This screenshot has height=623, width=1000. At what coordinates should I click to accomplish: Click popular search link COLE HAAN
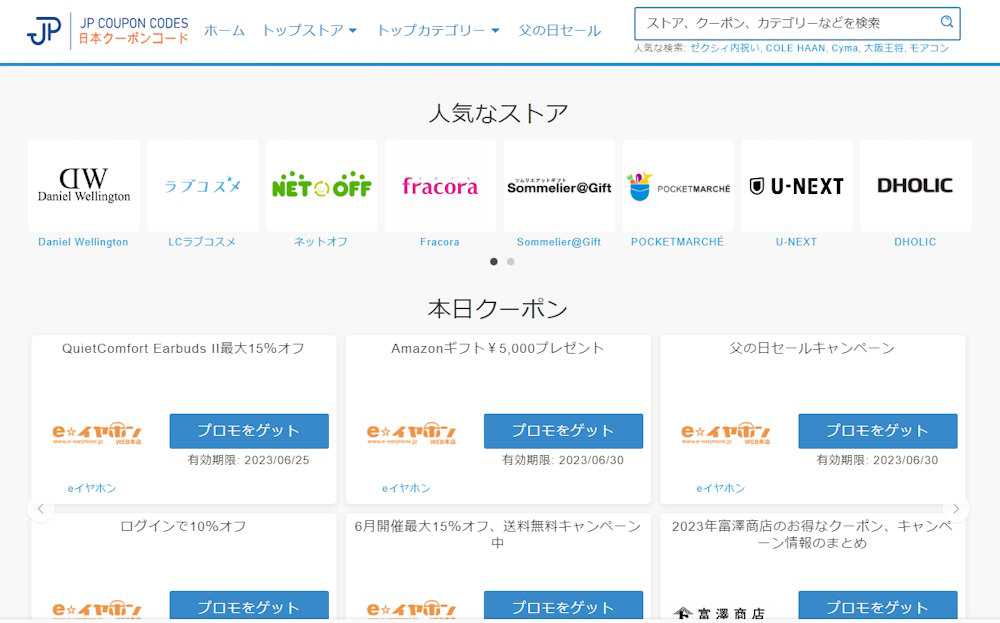click(x=795, y=48)
